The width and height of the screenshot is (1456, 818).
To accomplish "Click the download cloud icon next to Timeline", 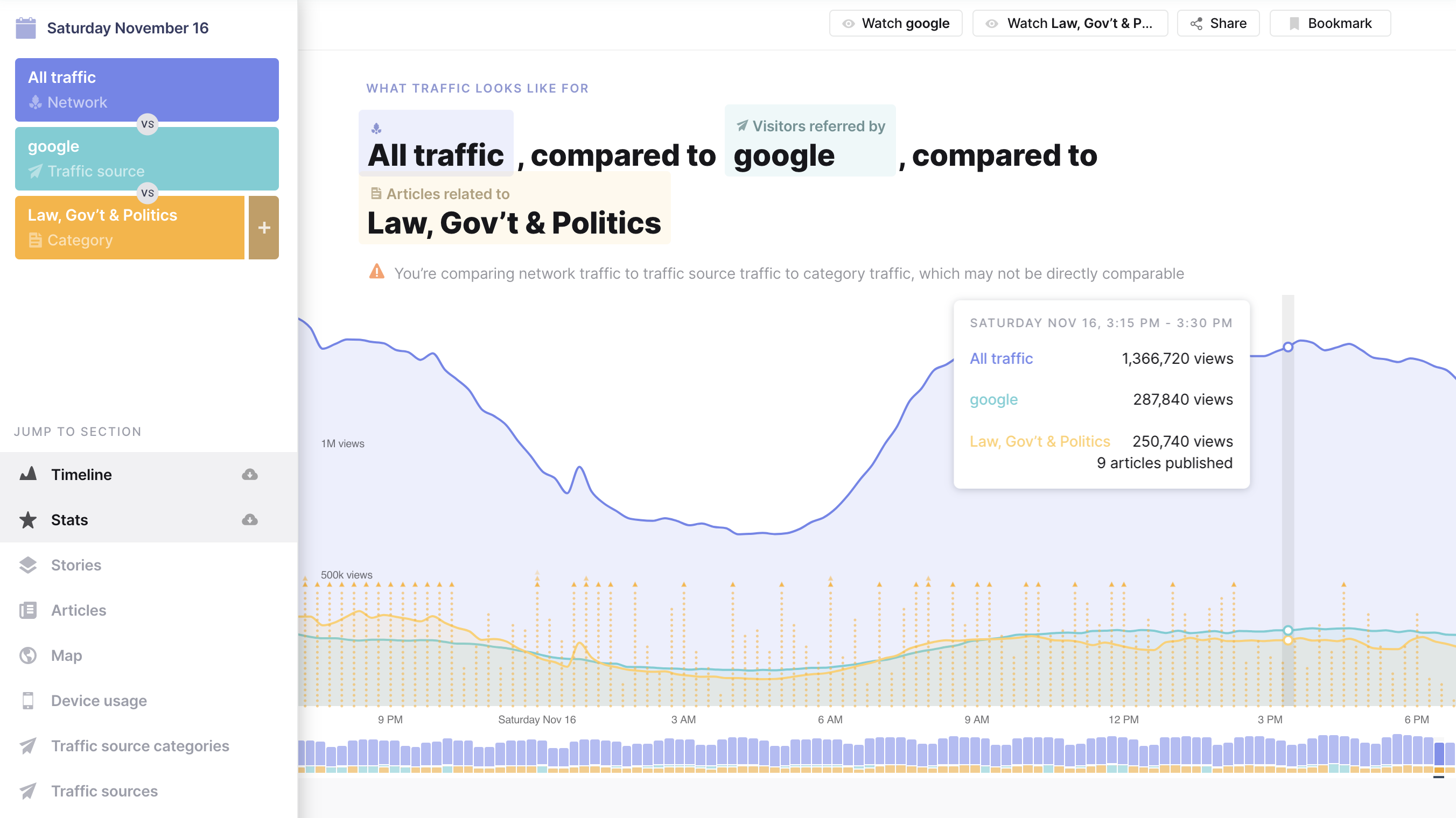I will point(249,474).
